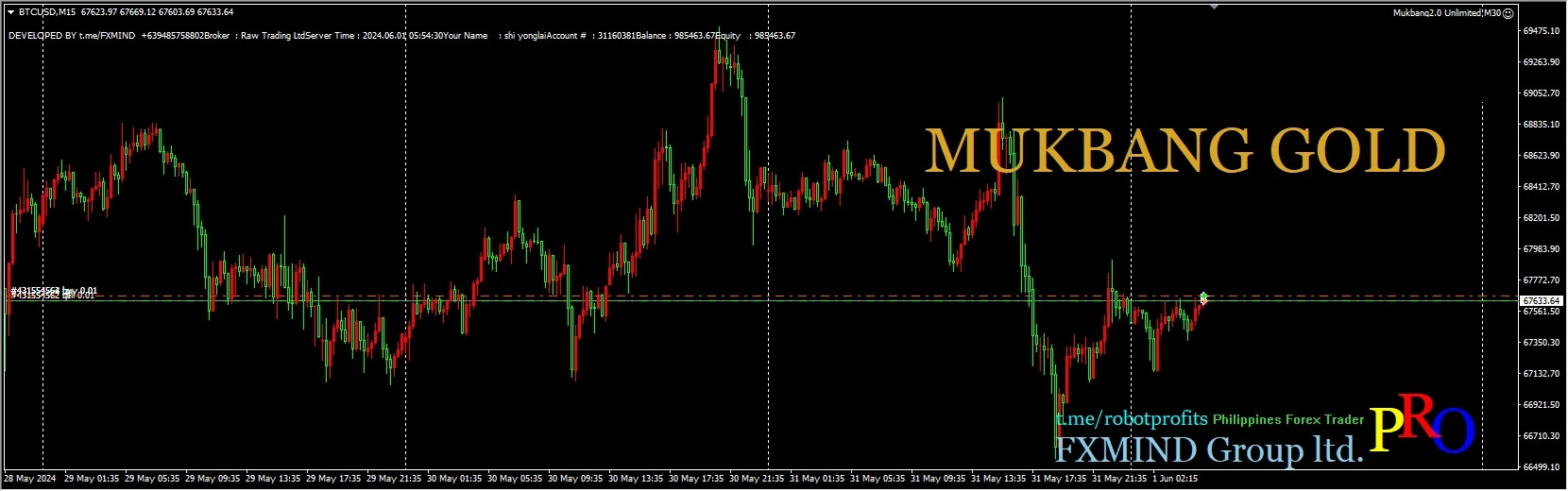Click the 31 May 01:35 time axis label
The image size is (1568, 491).
coord(817,479)
